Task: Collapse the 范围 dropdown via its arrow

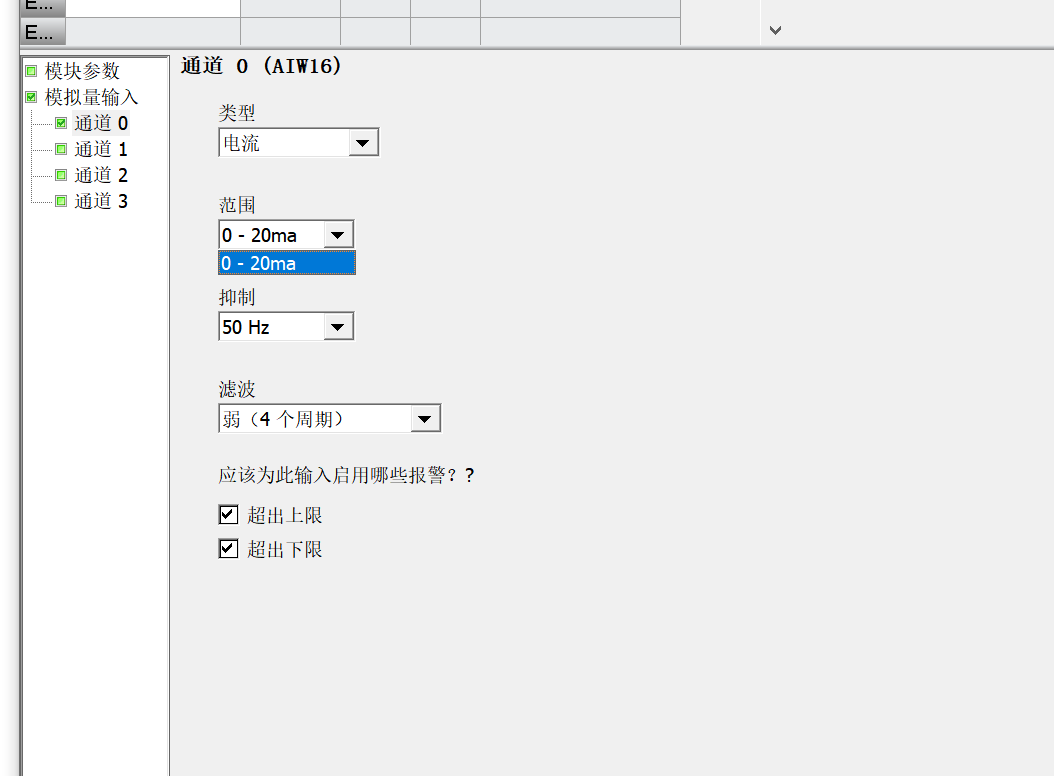Action: coord(338,236)
